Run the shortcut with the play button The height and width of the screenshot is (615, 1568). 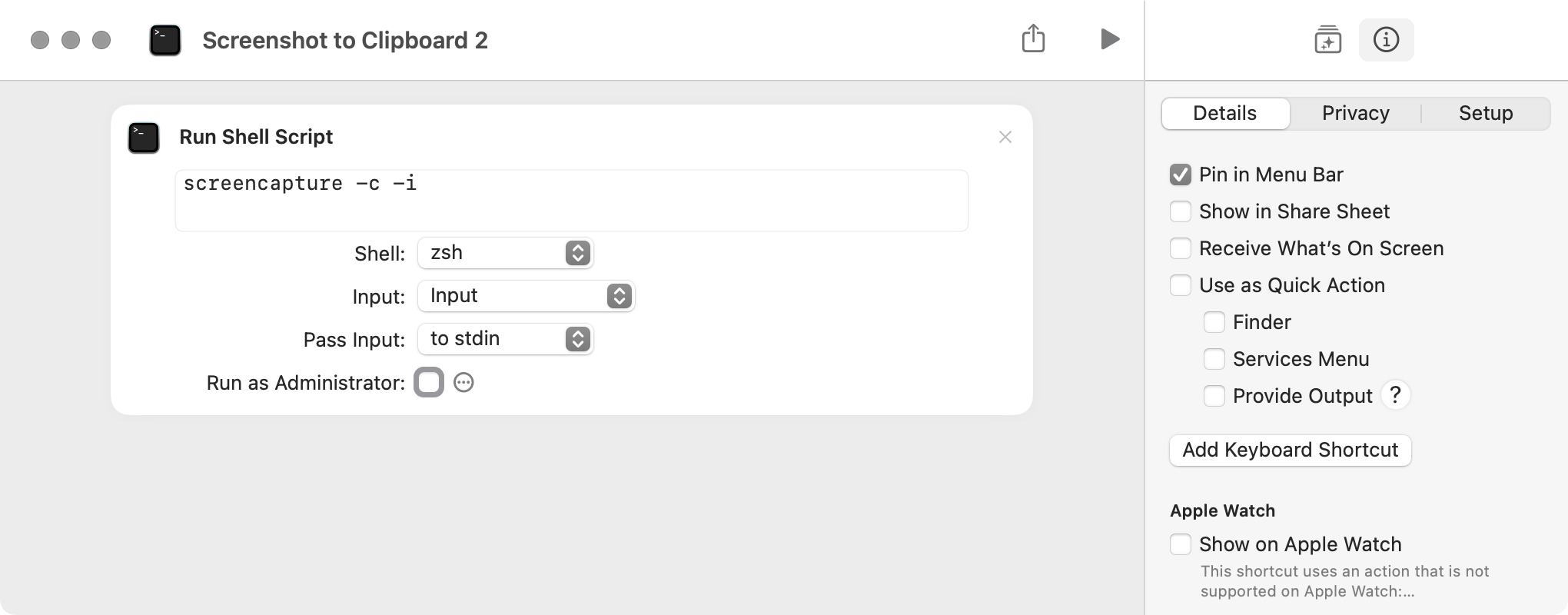[x=1109, y=39]
